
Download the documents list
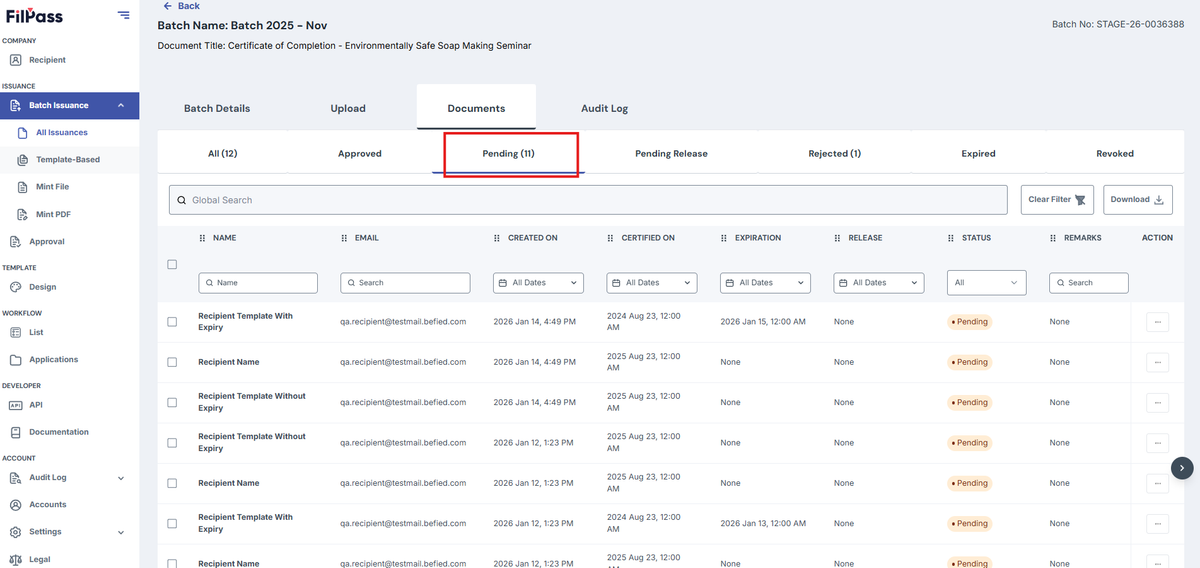pos(1138,199)
